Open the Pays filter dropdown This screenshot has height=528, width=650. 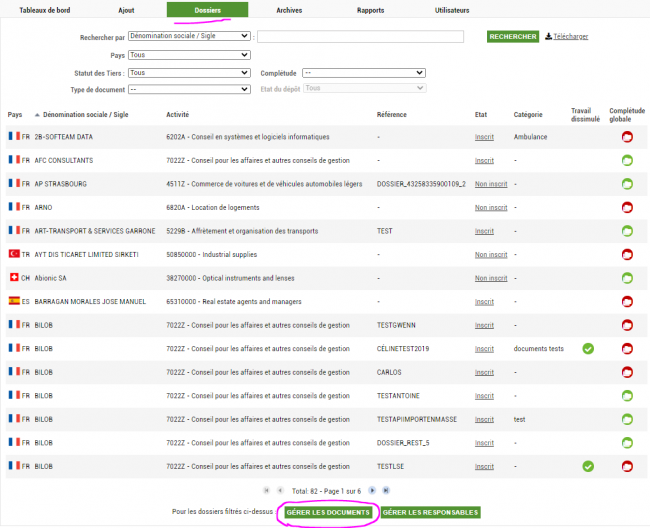[x=189, y=55]
